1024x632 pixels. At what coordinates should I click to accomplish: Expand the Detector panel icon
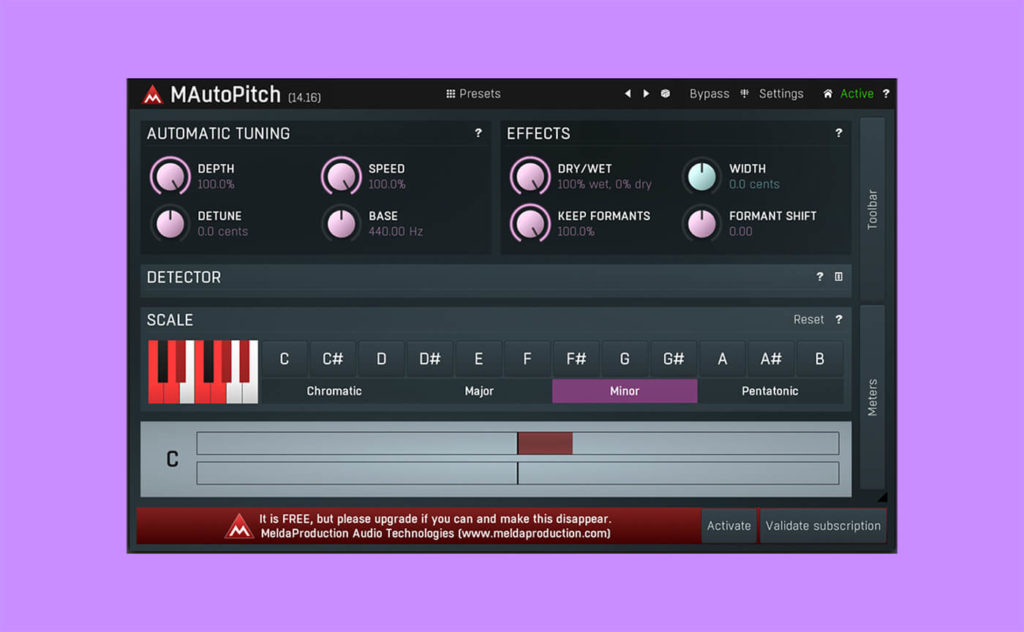839,276
